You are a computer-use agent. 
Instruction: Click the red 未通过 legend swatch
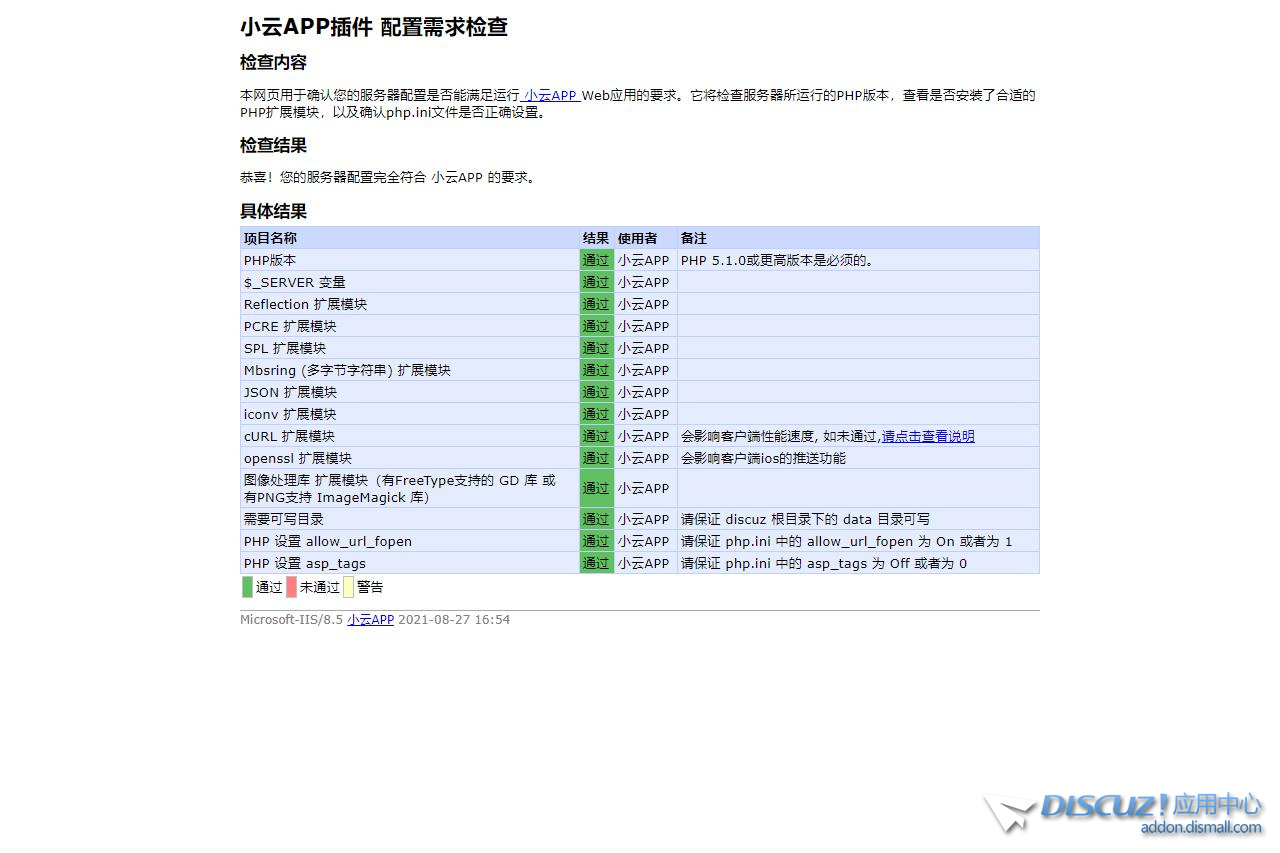coord(291,587)
